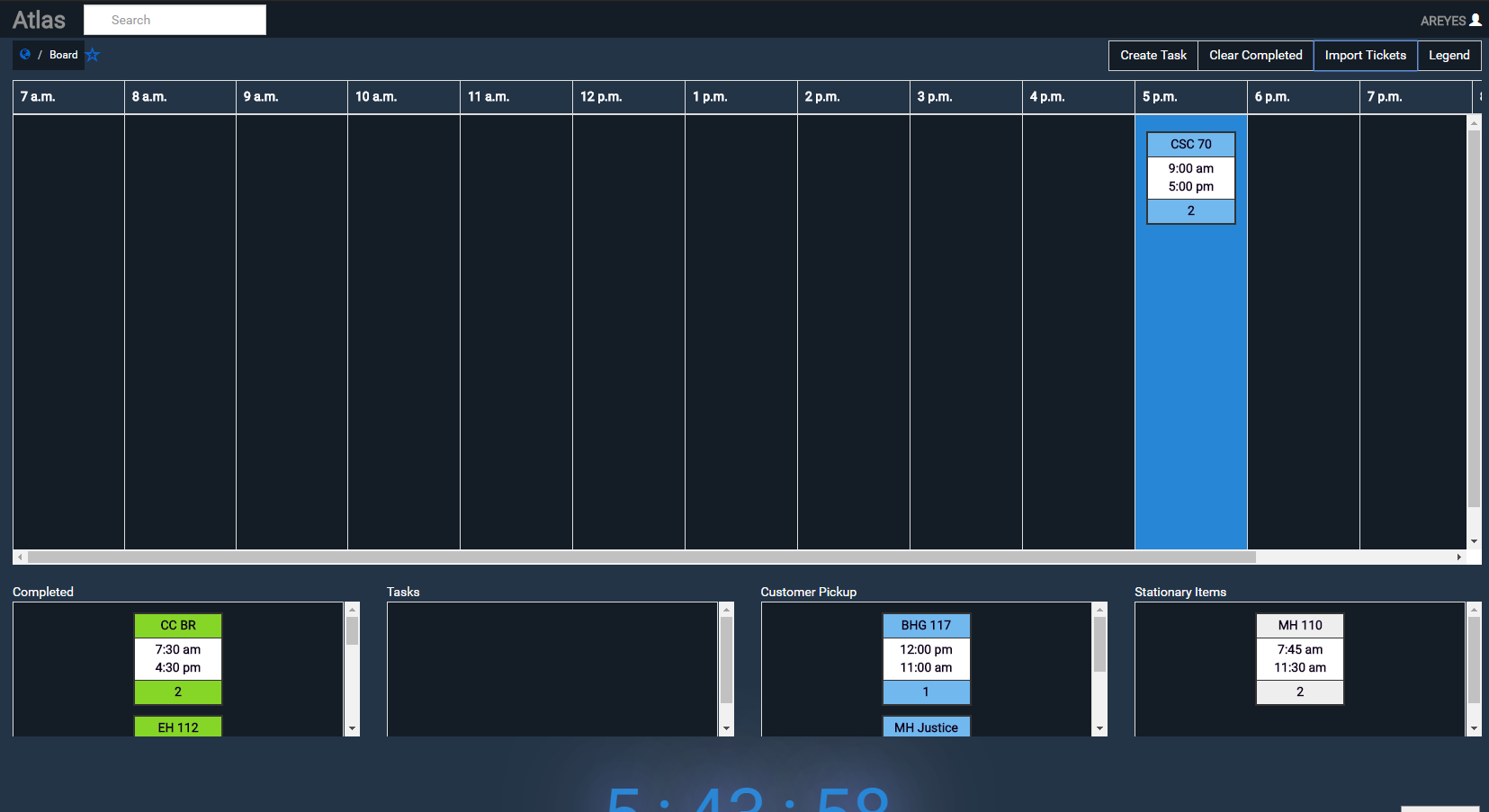Click the timeline scroll up arrow
The height and width of the screenshot is (812, 1489).
click(x=1474, y=121)
